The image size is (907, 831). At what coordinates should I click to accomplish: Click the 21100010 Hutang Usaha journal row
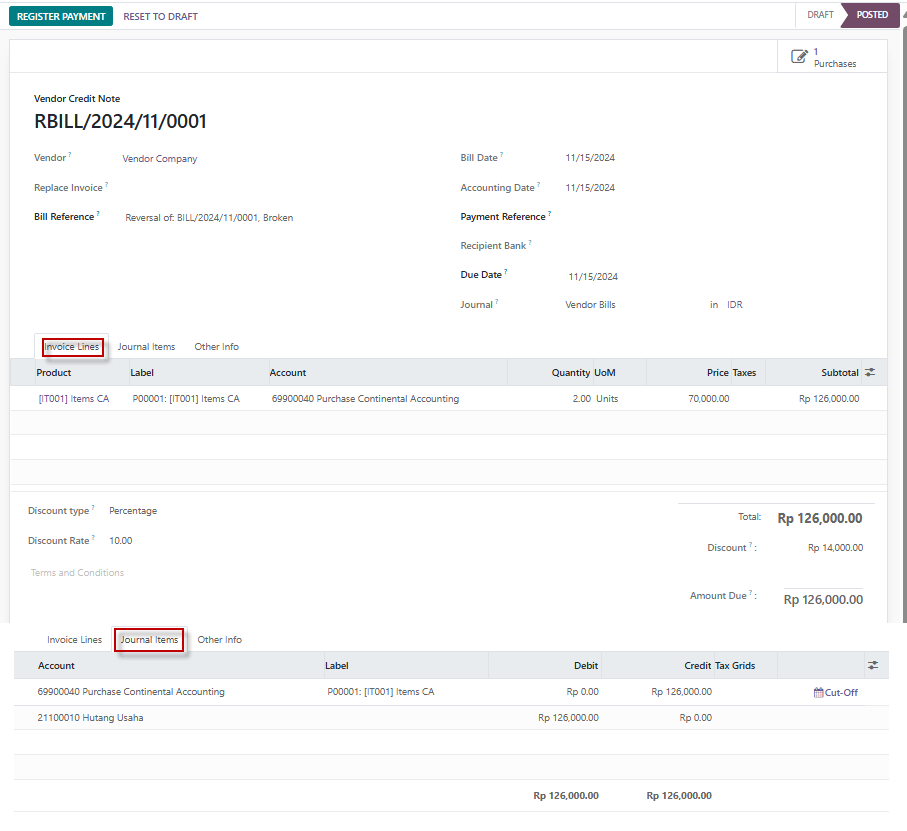[451, 718]
